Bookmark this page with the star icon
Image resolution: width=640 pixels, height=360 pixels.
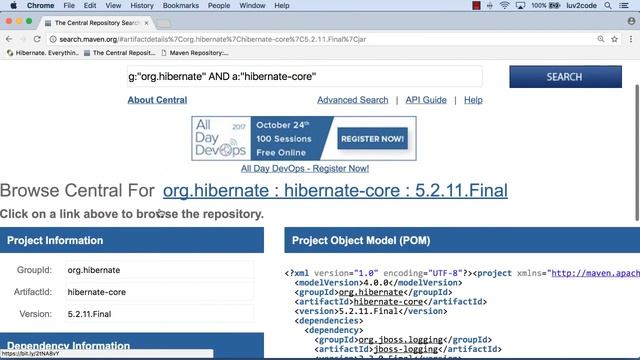point(614,39)
